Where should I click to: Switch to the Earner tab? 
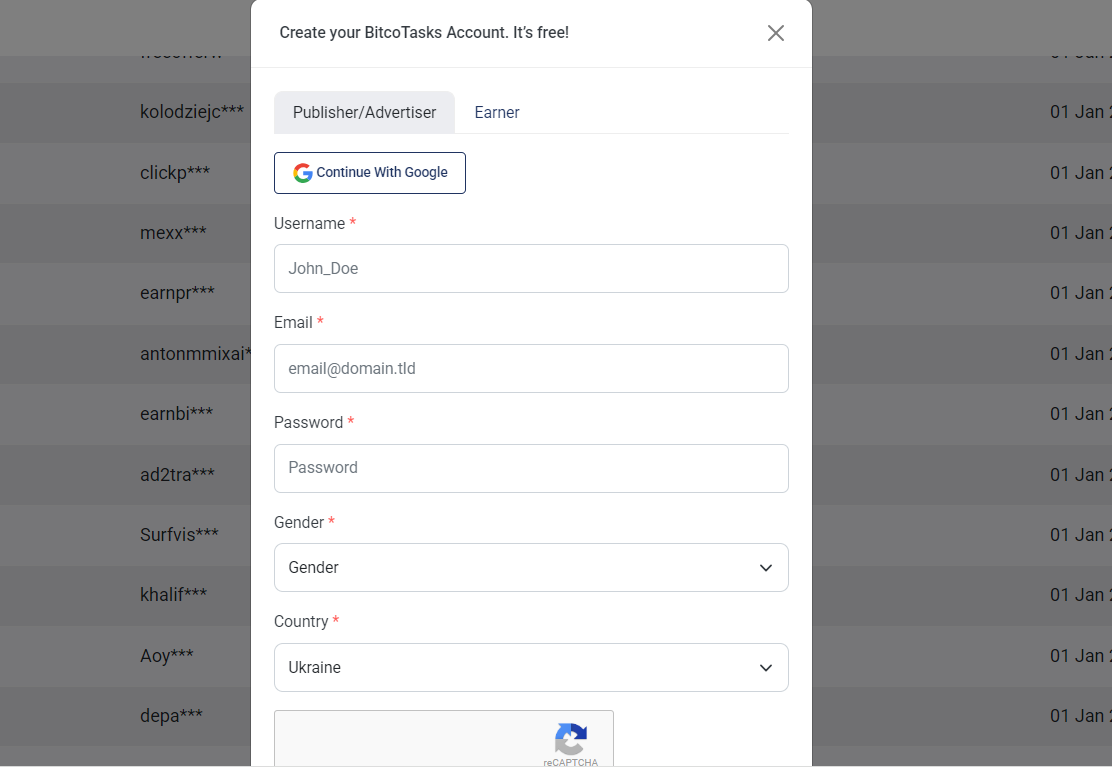tap(496, 112)
